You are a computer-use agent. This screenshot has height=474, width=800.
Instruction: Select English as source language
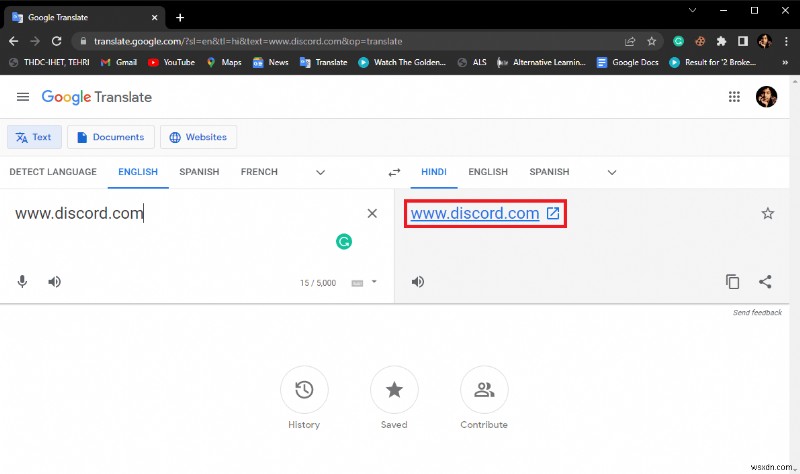point(138,172)
